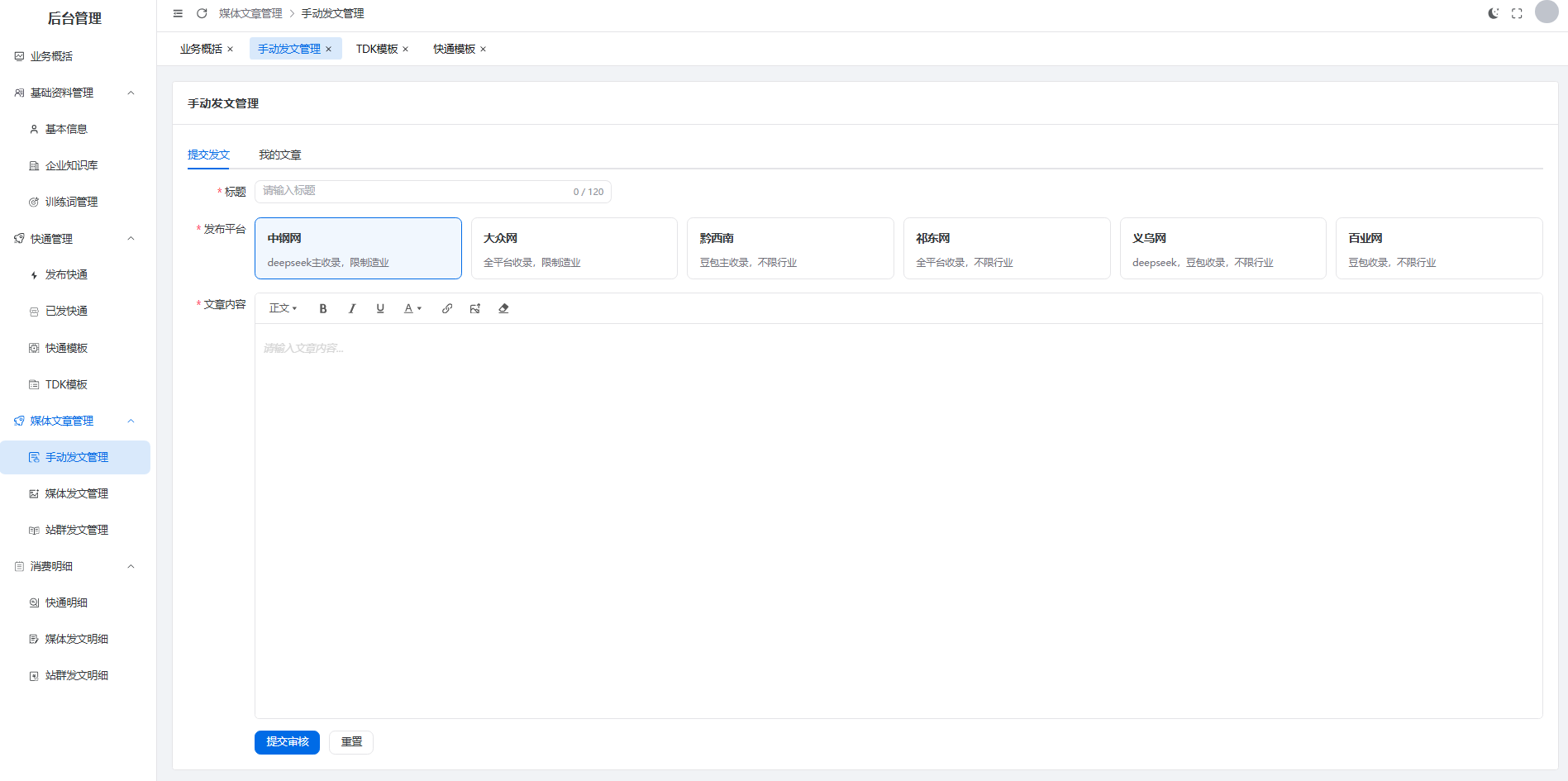1568x781 pixels.
Task: Select the 大众网 platform card
Action: tap(574, 249)
